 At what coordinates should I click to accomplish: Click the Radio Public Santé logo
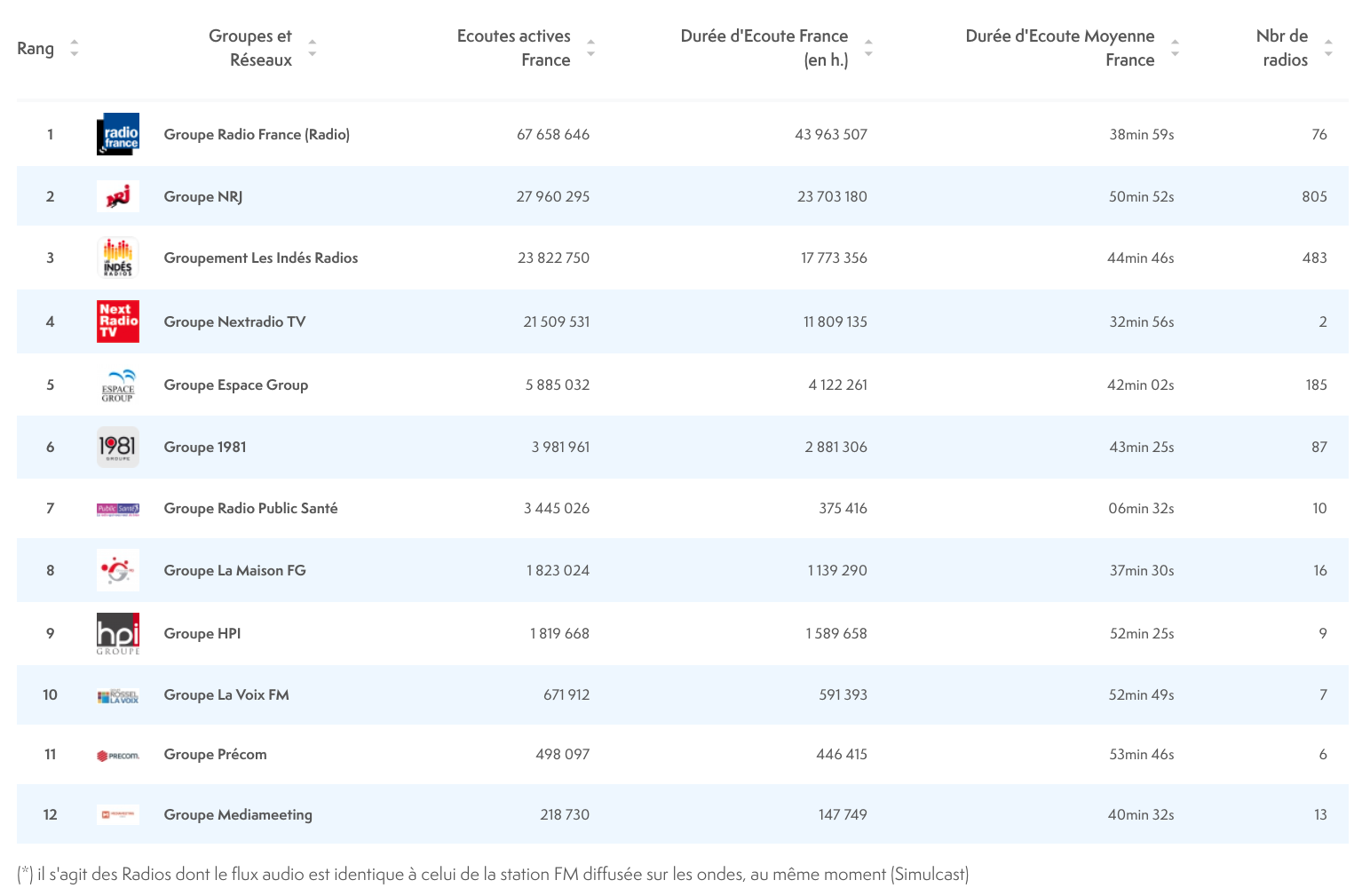(117, 509)
